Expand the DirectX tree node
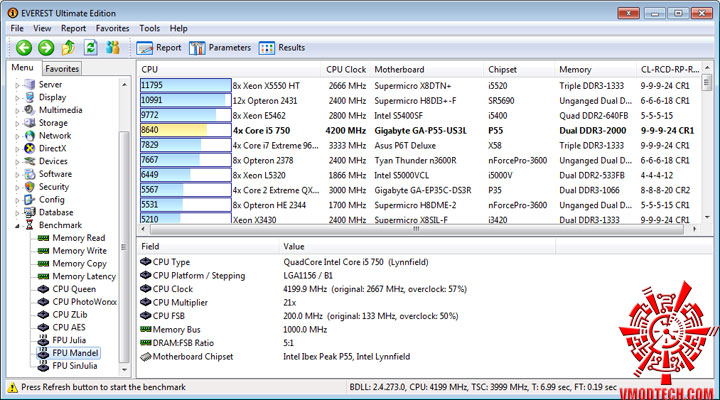 [17, 149]
